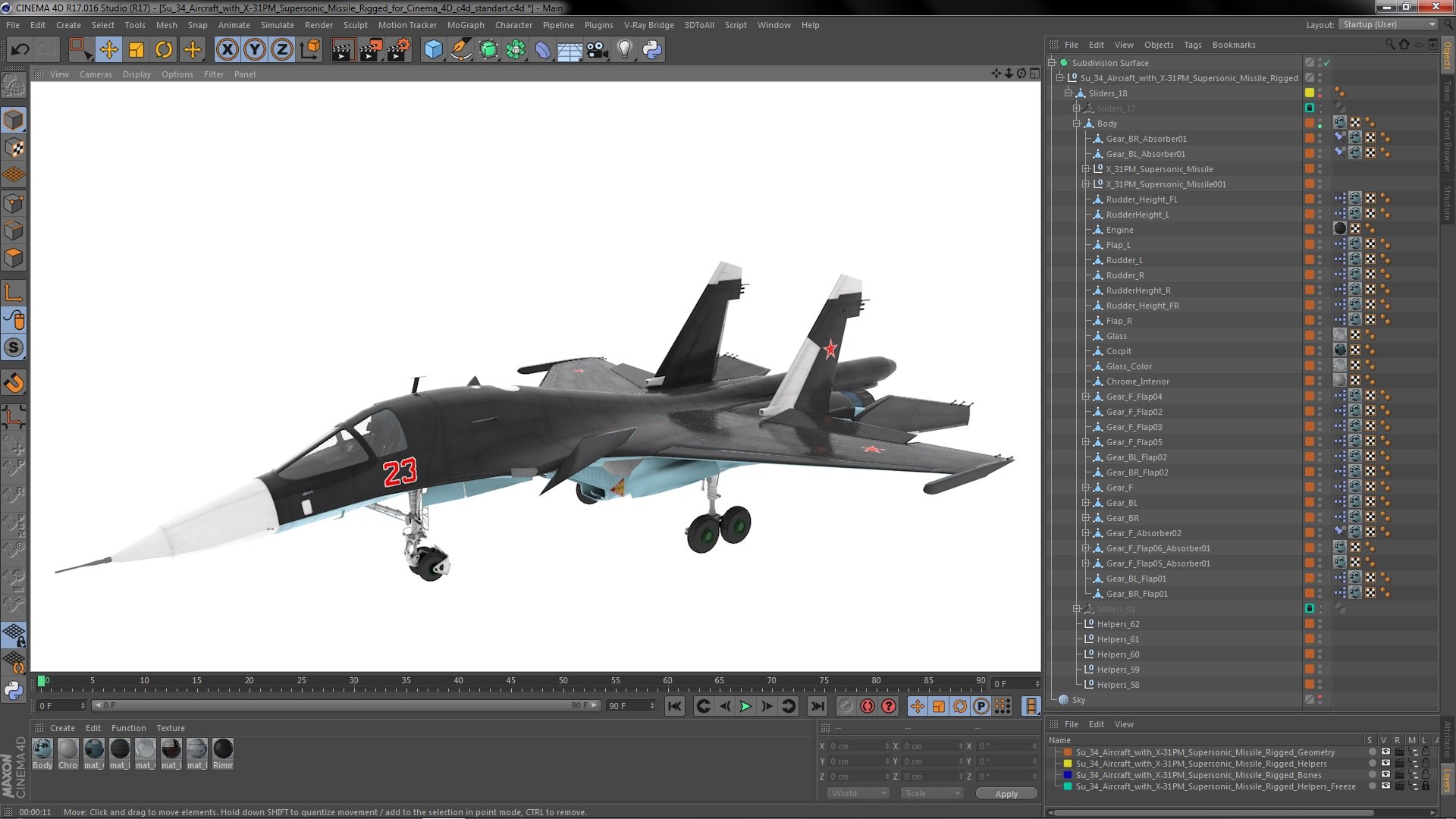The width and height of the screenshot is (1456, 819).
Task: Select the Texture mode icon
Action: point(14,148)
